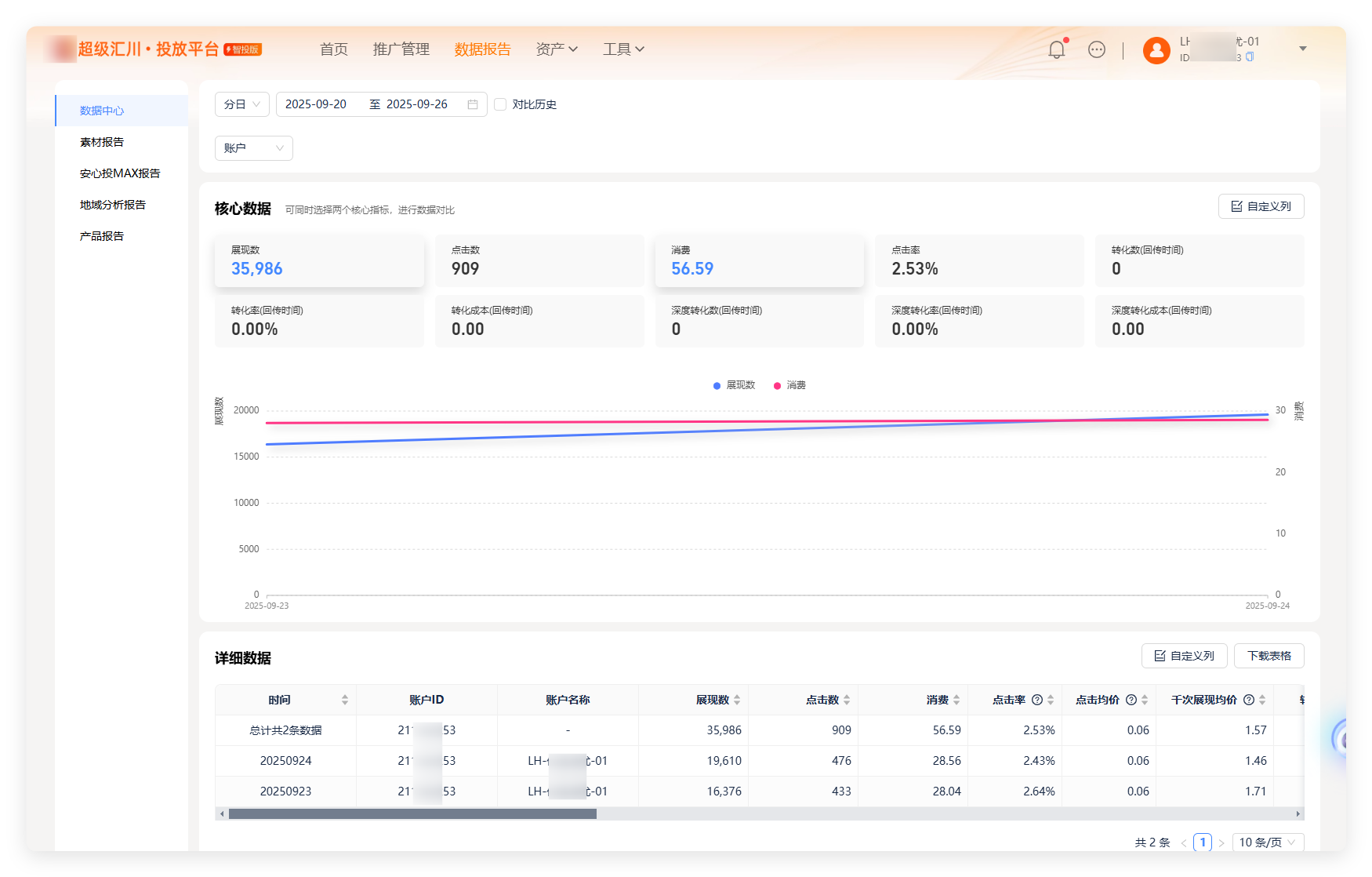The height and width of the screenshot is (877, 1372).
Task: Click 自定义列 button in 核心数据 section
Action: point(1261,206)
